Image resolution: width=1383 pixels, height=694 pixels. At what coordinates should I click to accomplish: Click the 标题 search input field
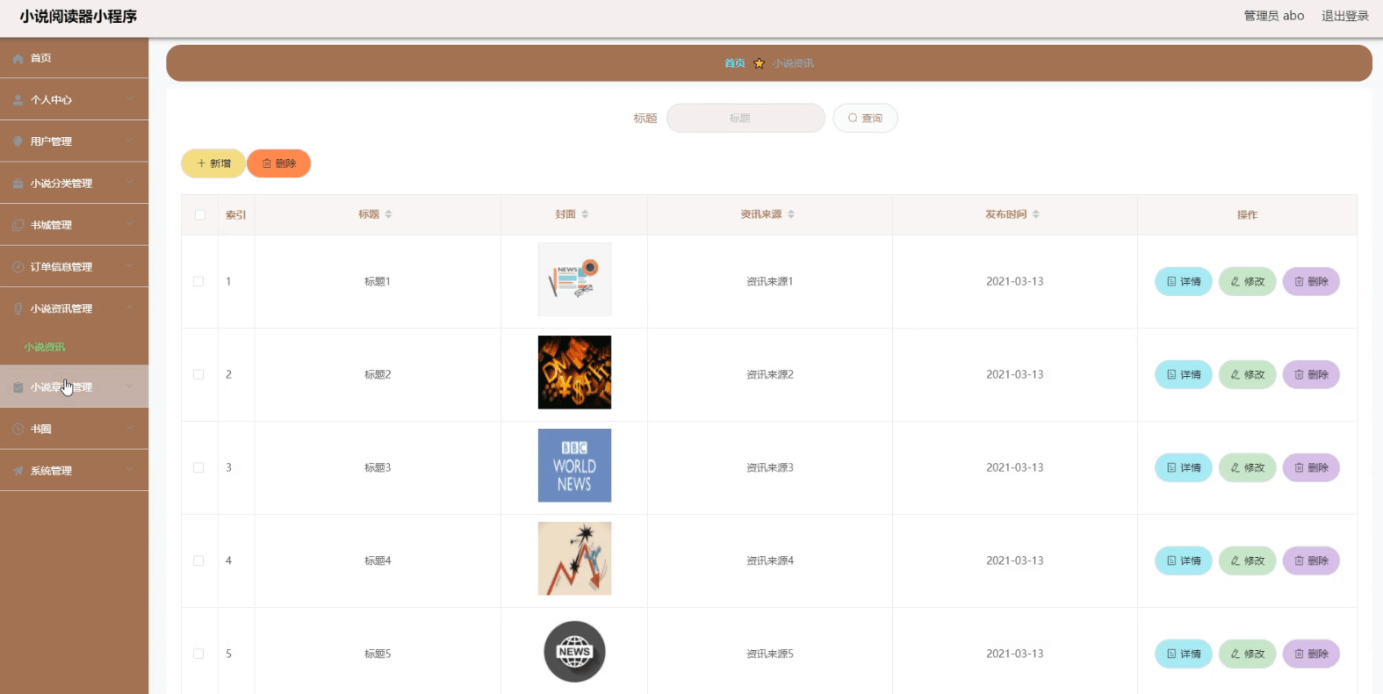coord(745,117)
